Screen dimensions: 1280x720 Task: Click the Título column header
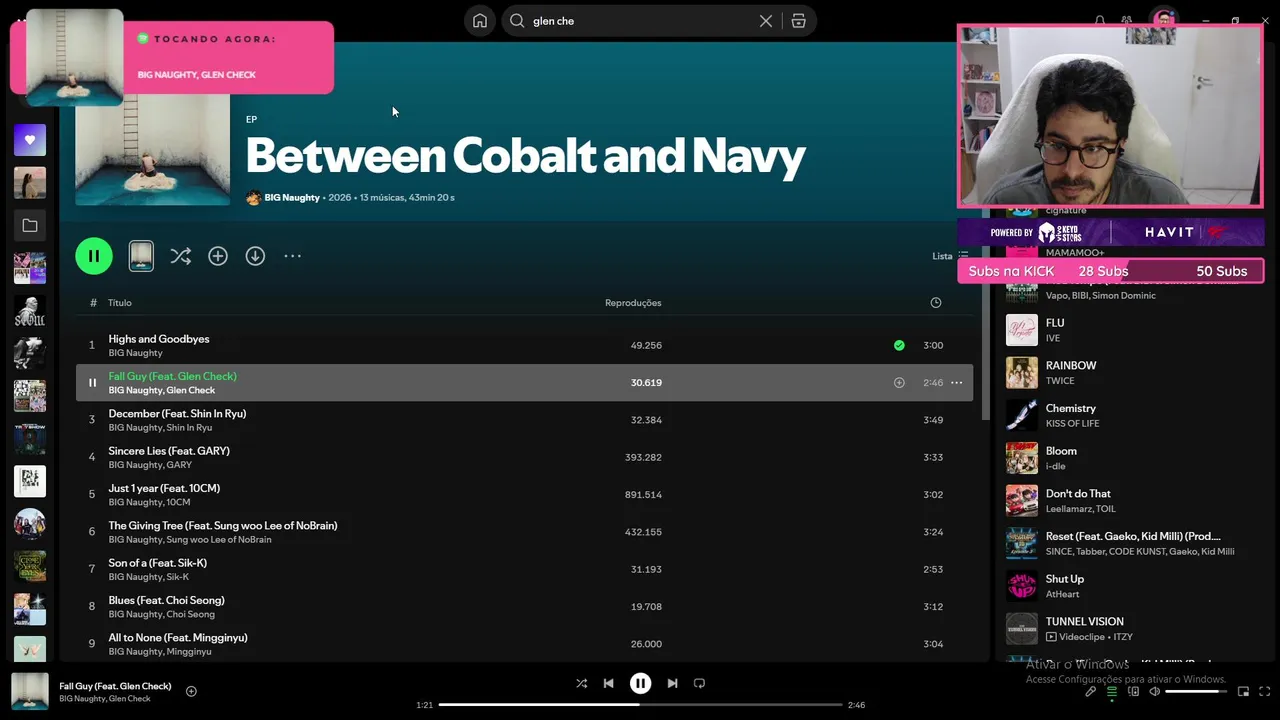pyautogui.click(x=120, y=303)
